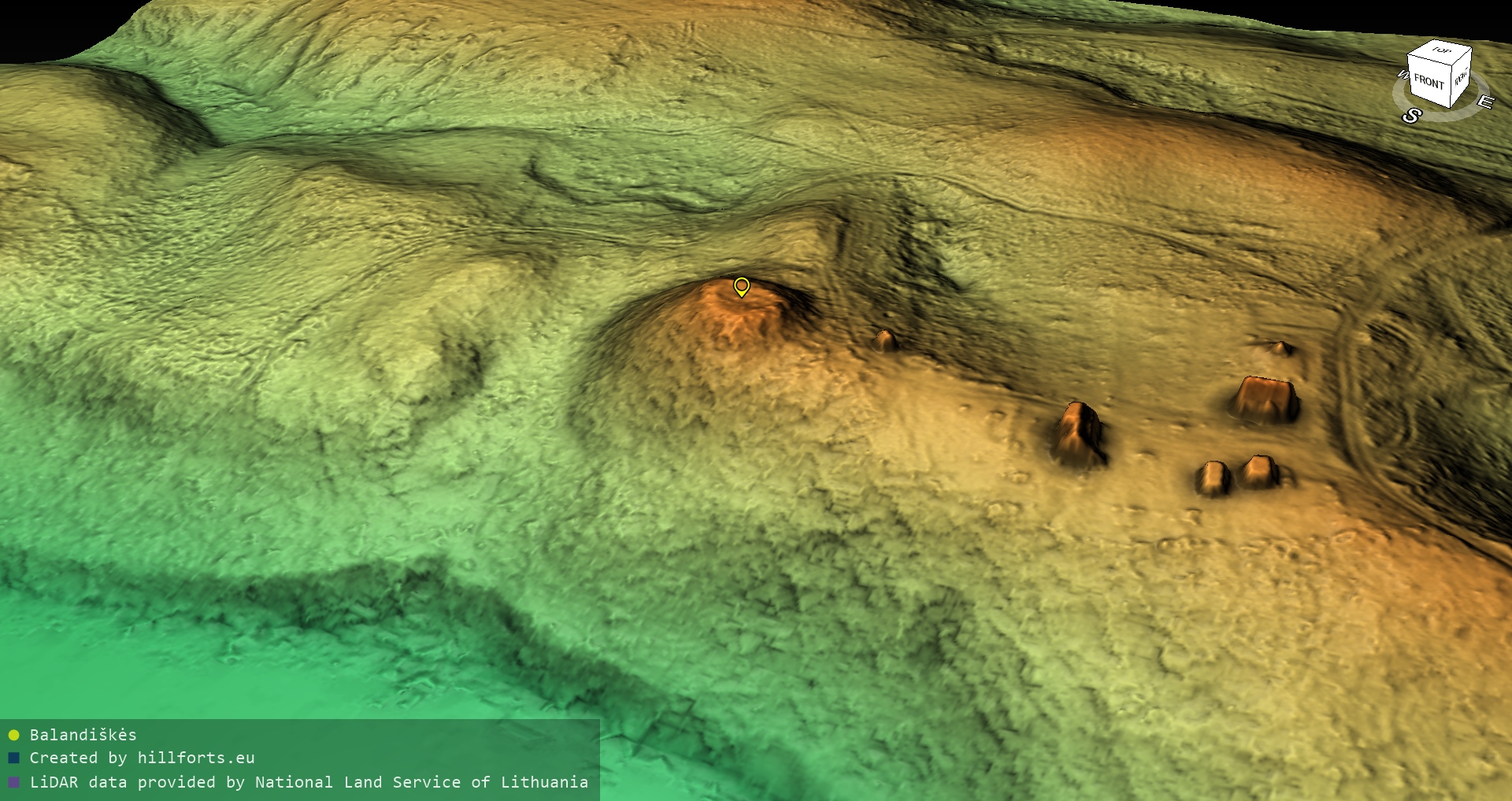Screen dimensions: 1512x801
Task: Open the Created by hillforts.eu link
Action: (x=142, y=758)
